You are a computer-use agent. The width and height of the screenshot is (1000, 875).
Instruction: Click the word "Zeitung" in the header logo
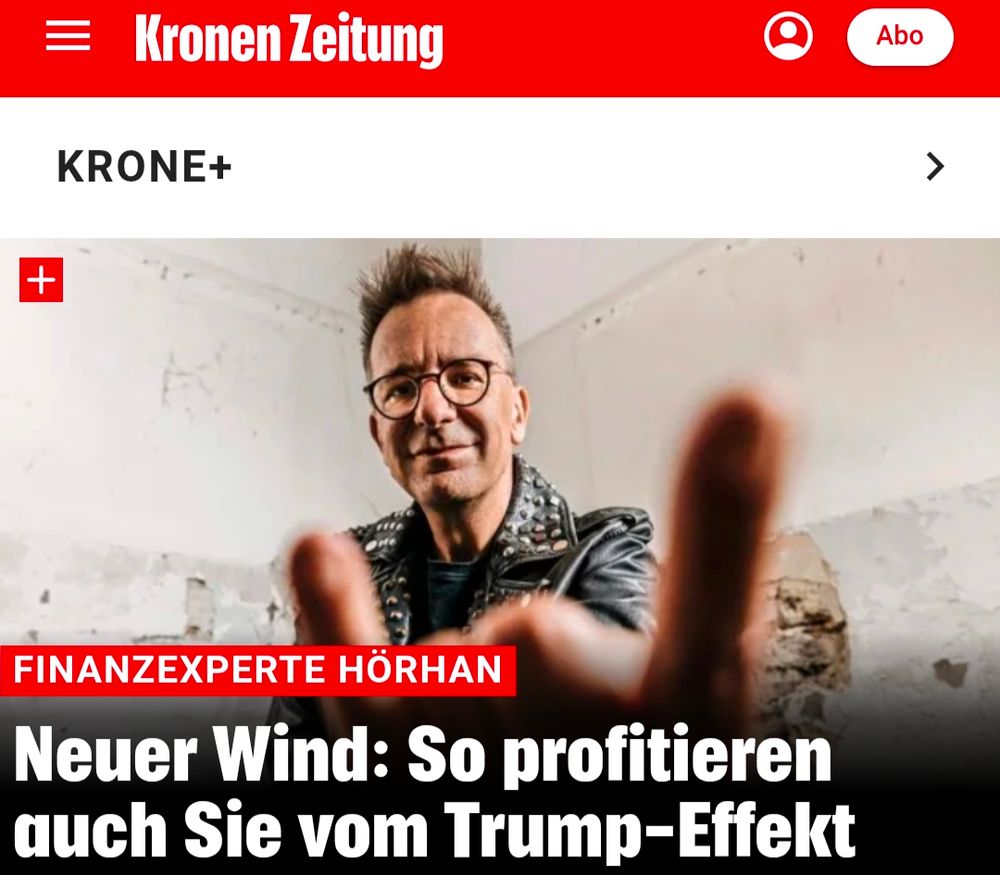tap(365, 41)
